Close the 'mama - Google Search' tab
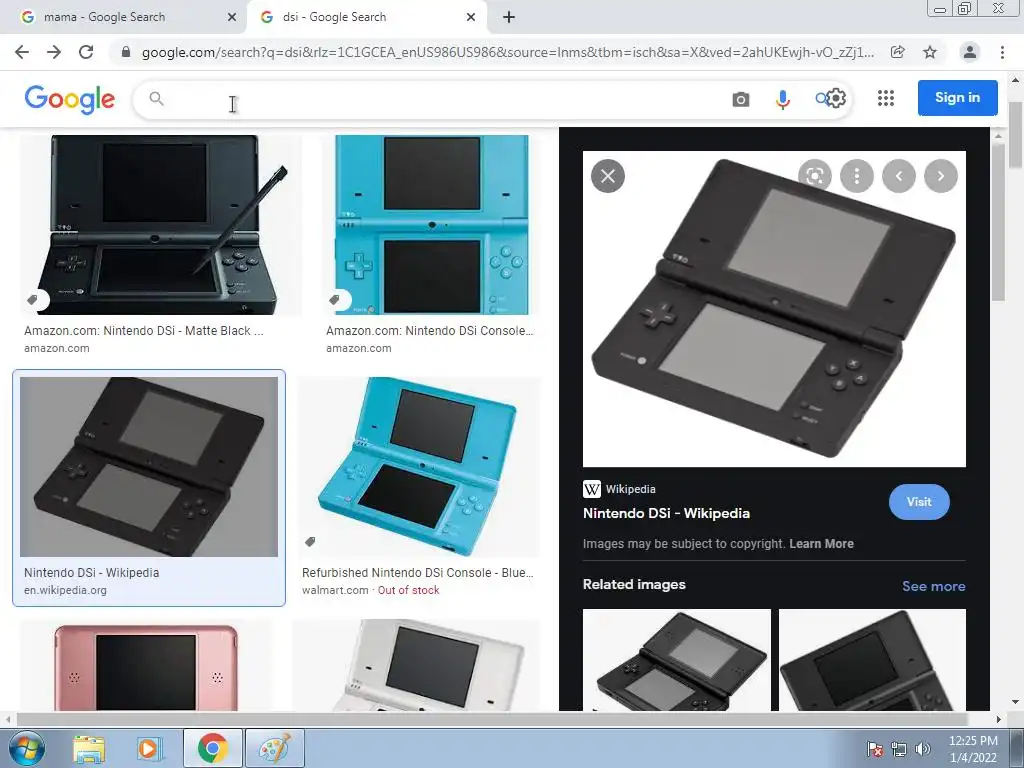 click(232, 18)
